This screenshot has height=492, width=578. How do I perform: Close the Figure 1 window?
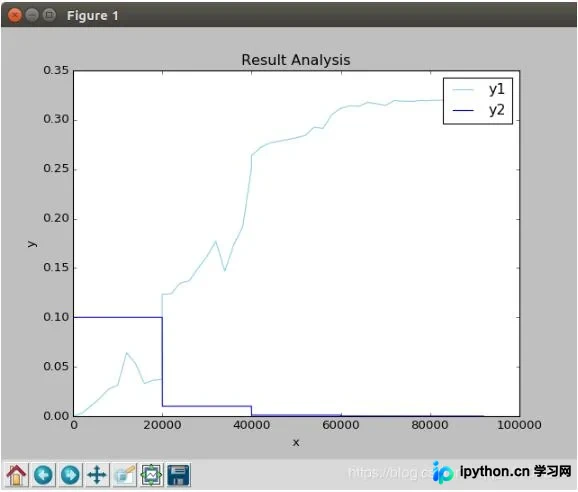pyautogui.click(x=15, y=15)
